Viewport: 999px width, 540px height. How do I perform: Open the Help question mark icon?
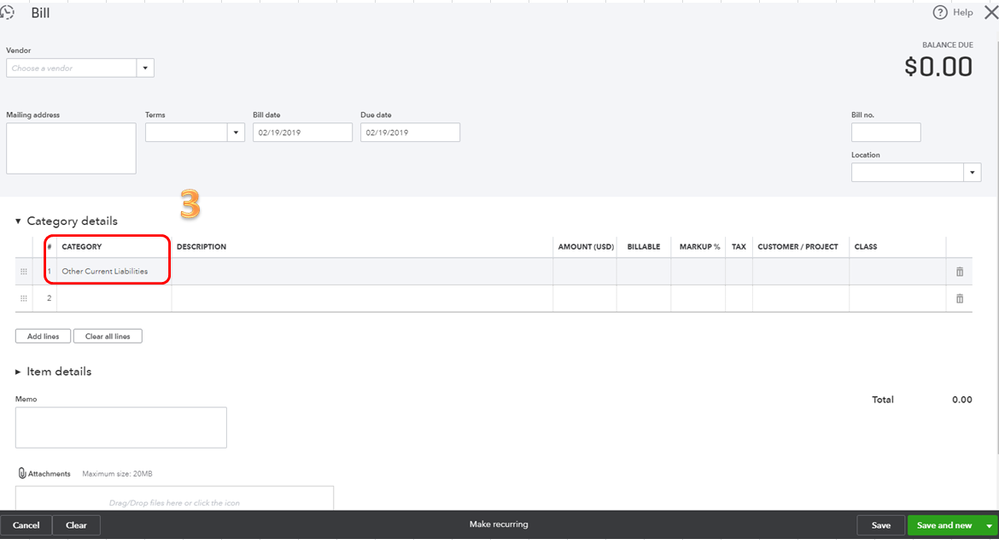pos(940,12)
